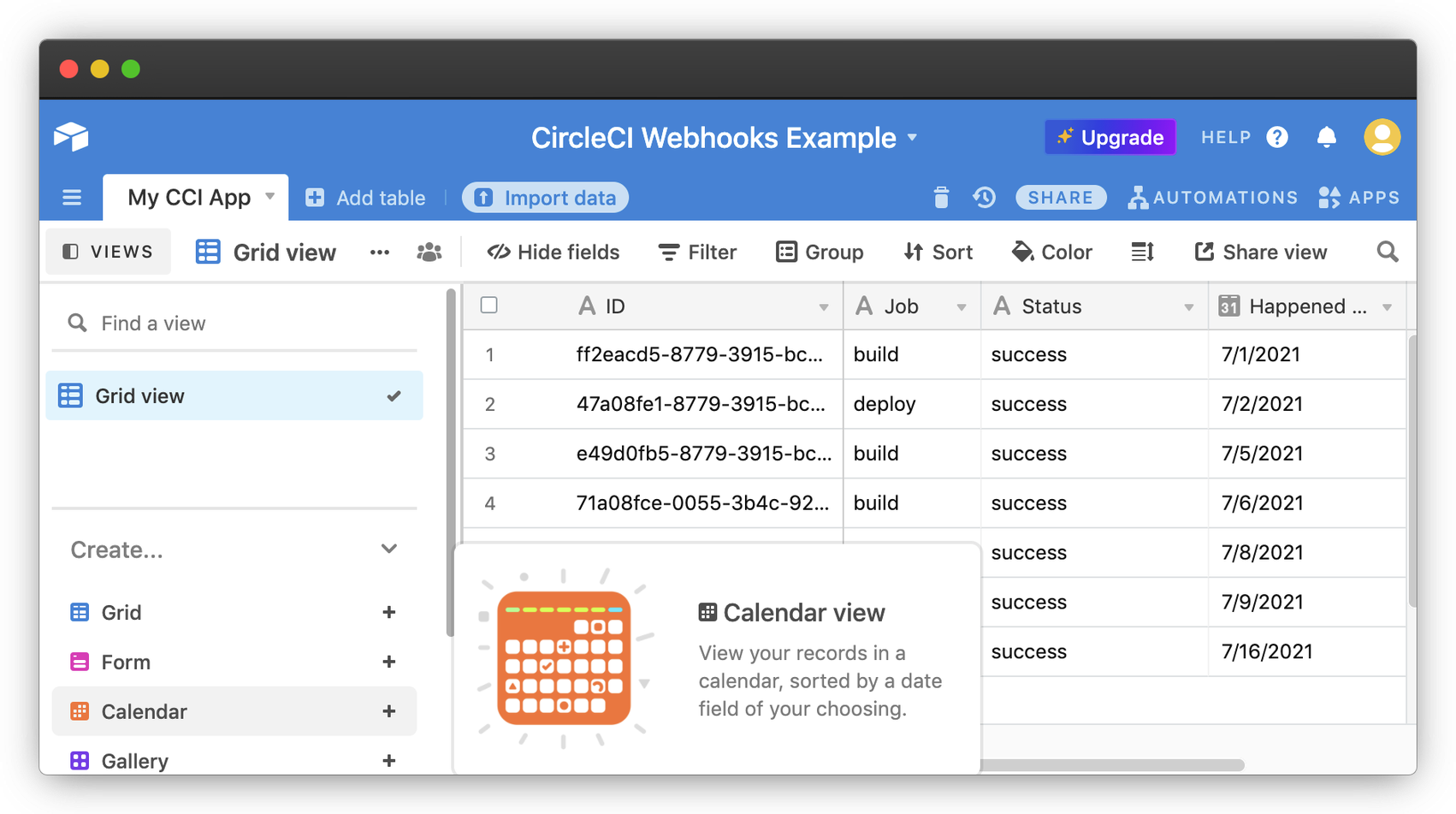
Task: Open the notifications bell
Action: 1327,137
